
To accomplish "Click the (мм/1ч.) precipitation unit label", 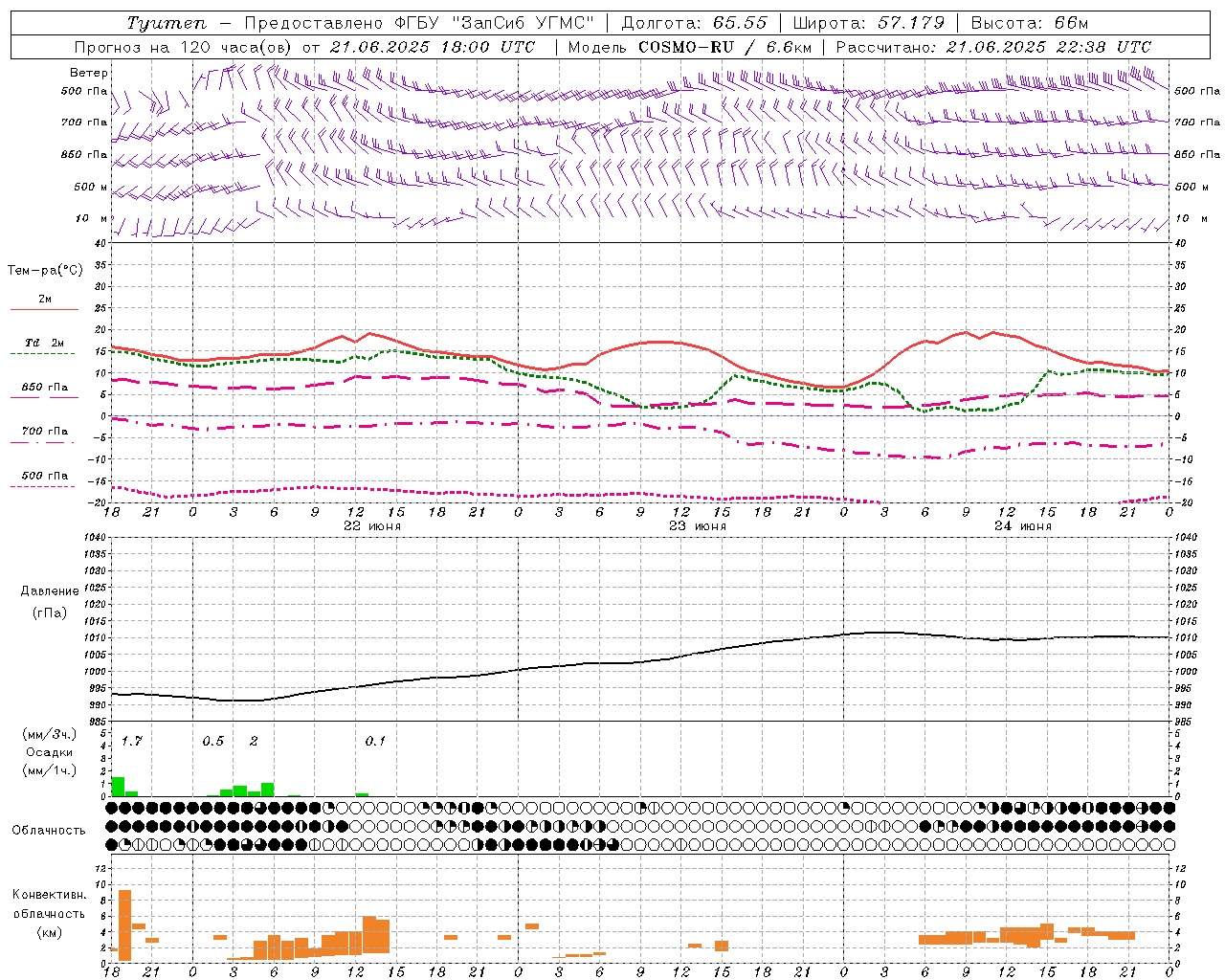I will pyautogui.click(x=50, y=770).
